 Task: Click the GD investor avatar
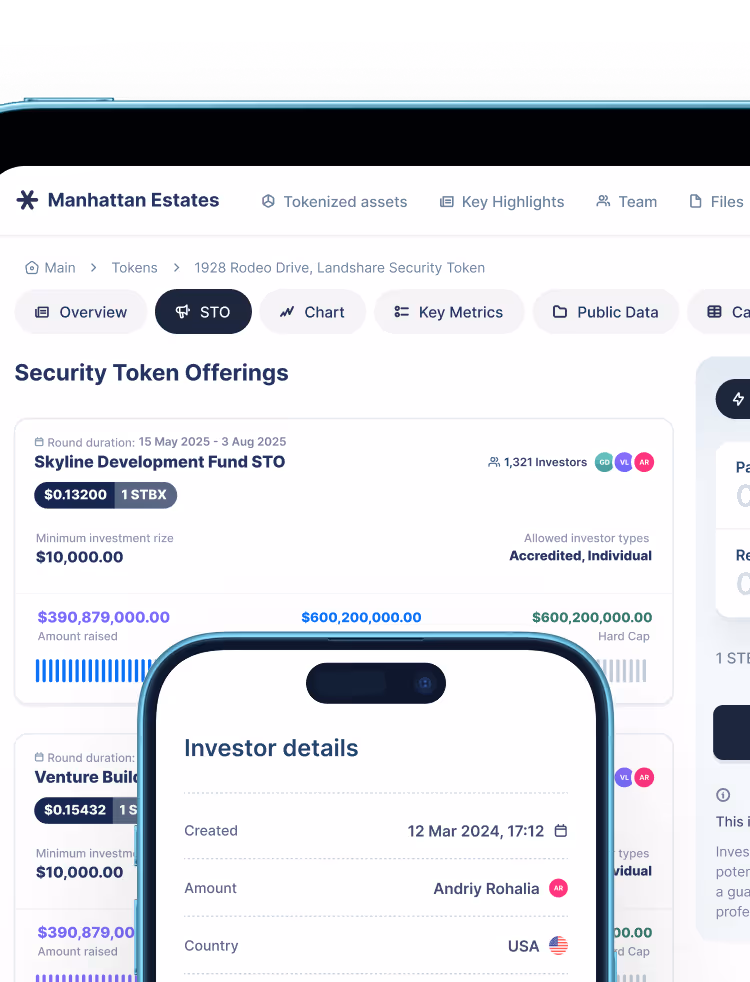tap(604, 462)
